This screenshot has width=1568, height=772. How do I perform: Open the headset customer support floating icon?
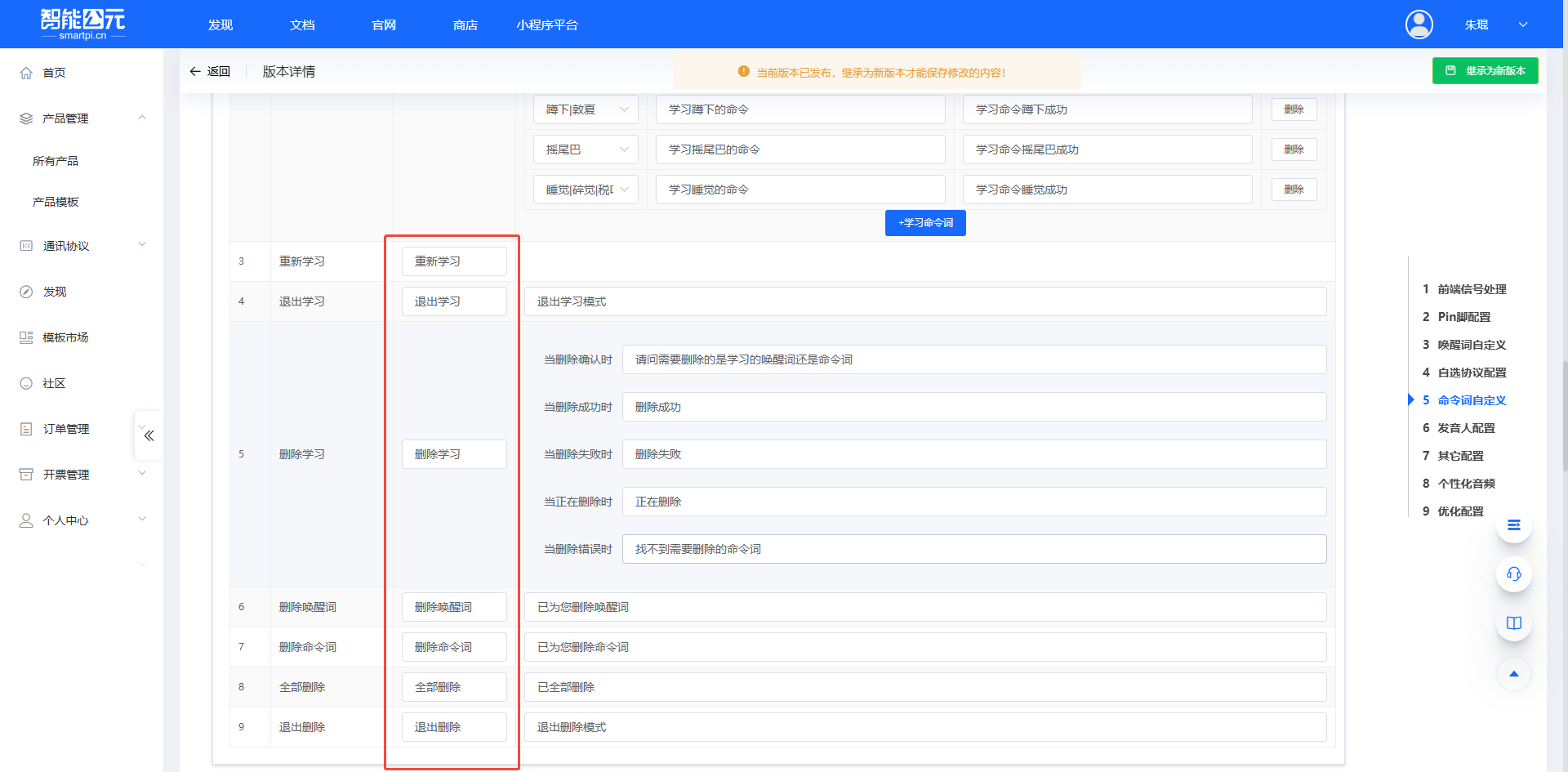1513,574
